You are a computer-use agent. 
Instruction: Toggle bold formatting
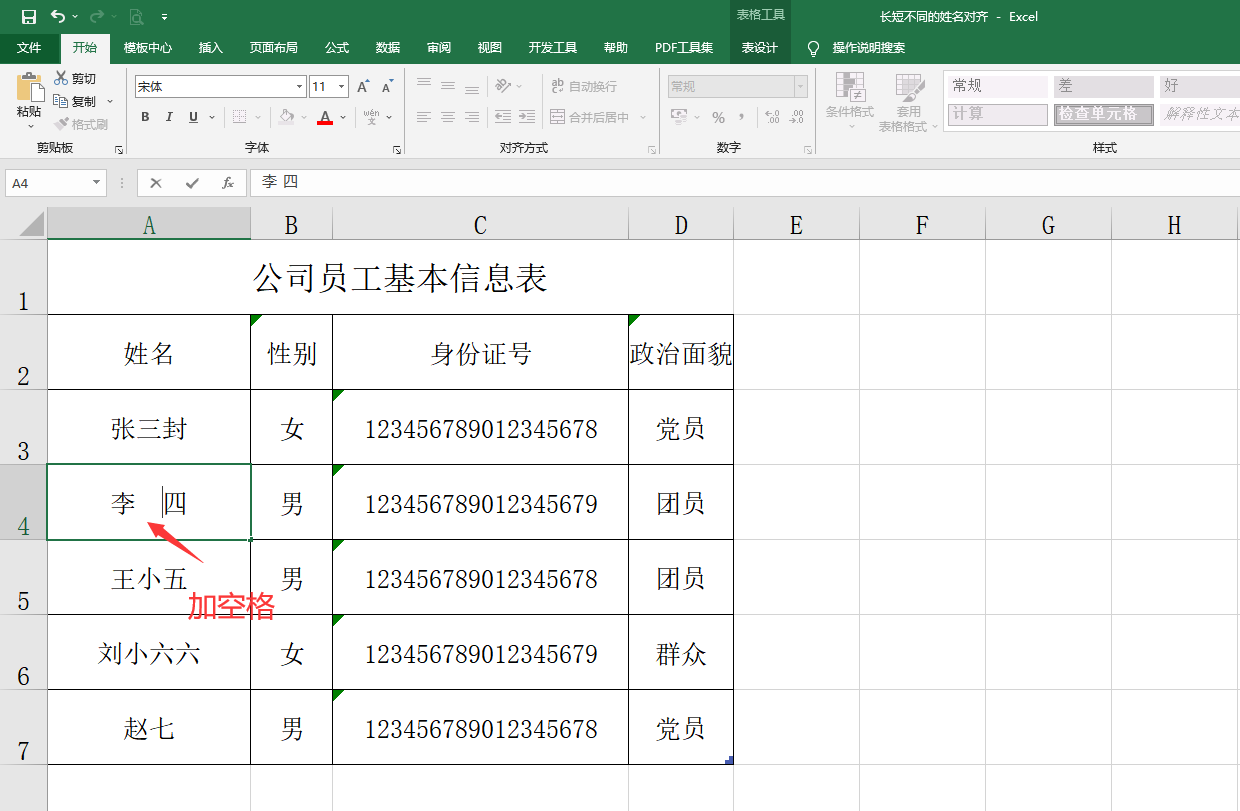[x=145, y=117]
